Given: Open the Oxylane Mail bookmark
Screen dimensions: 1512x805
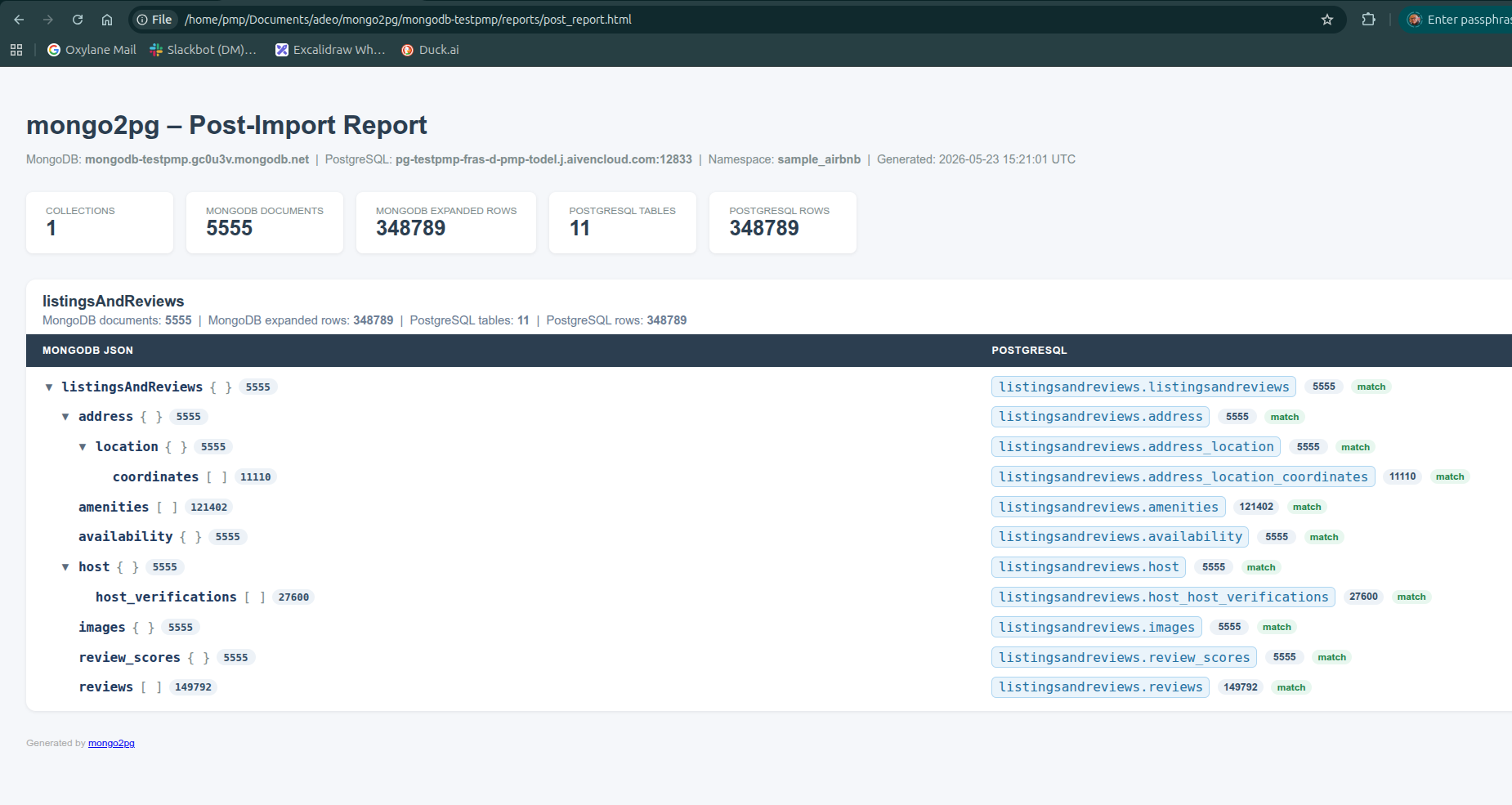Looking at the screenshot, I should [x=92, y=50].
